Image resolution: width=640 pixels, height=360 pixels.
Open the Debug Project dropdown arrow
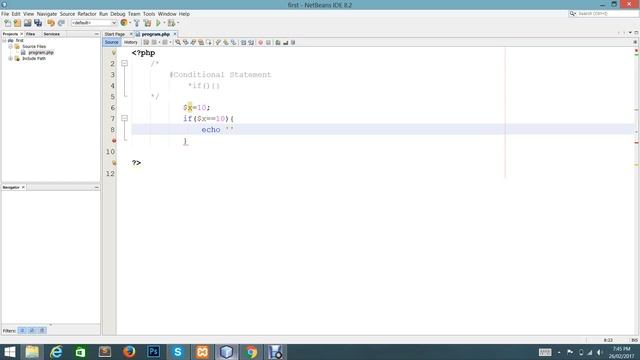point(178,23)
